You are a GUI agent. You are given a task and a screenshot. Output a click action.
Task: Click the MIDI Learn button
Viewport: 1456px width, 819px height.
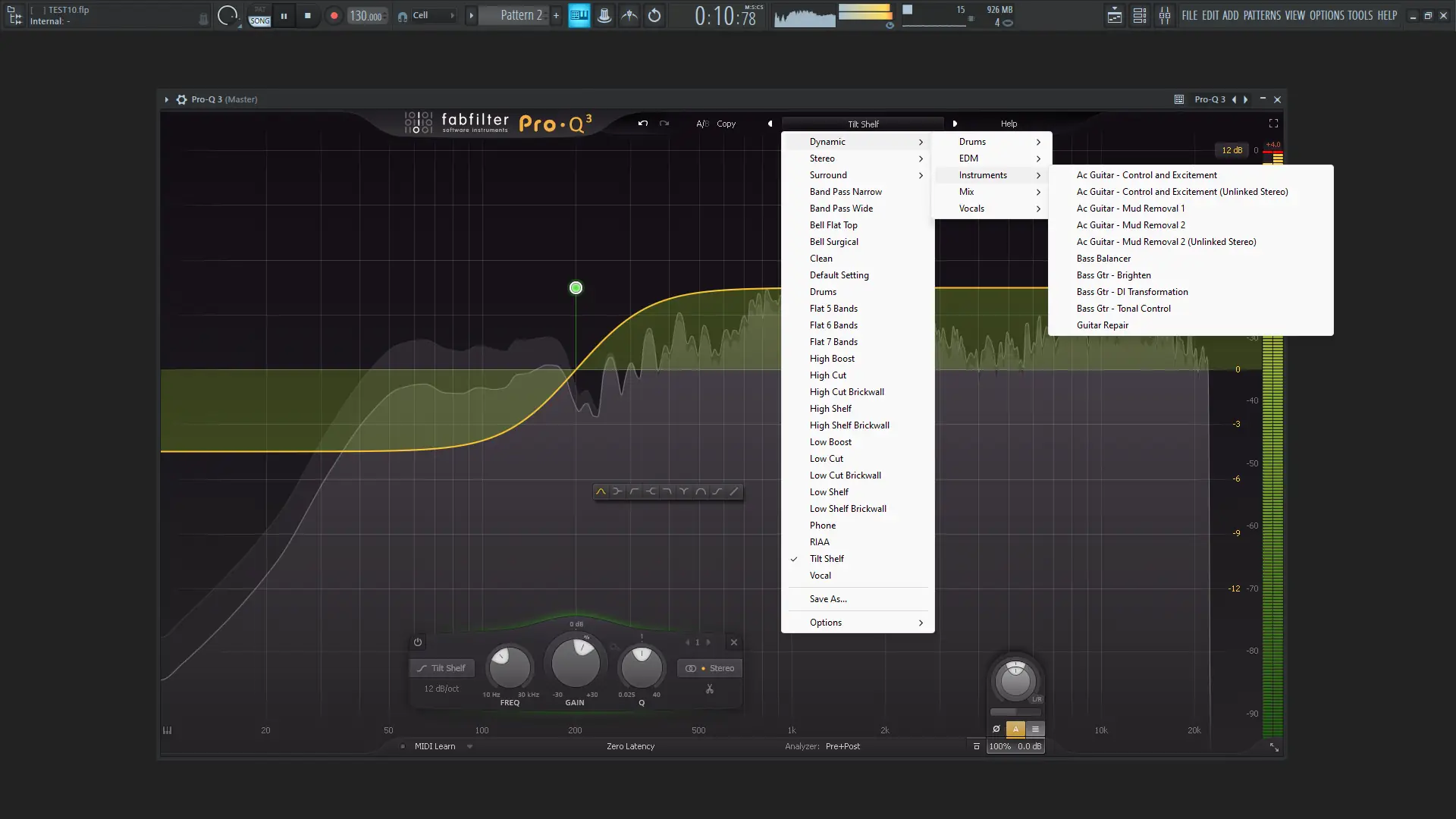(435, 746)
